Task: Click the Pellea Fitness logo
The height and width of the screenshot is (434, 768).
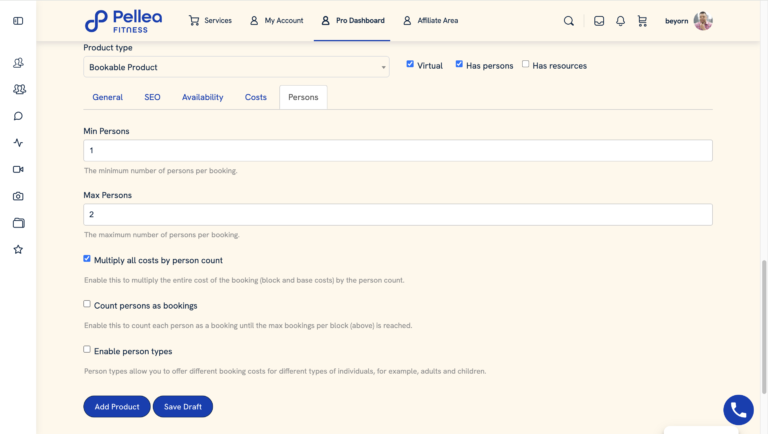Action: pos(123,22)
